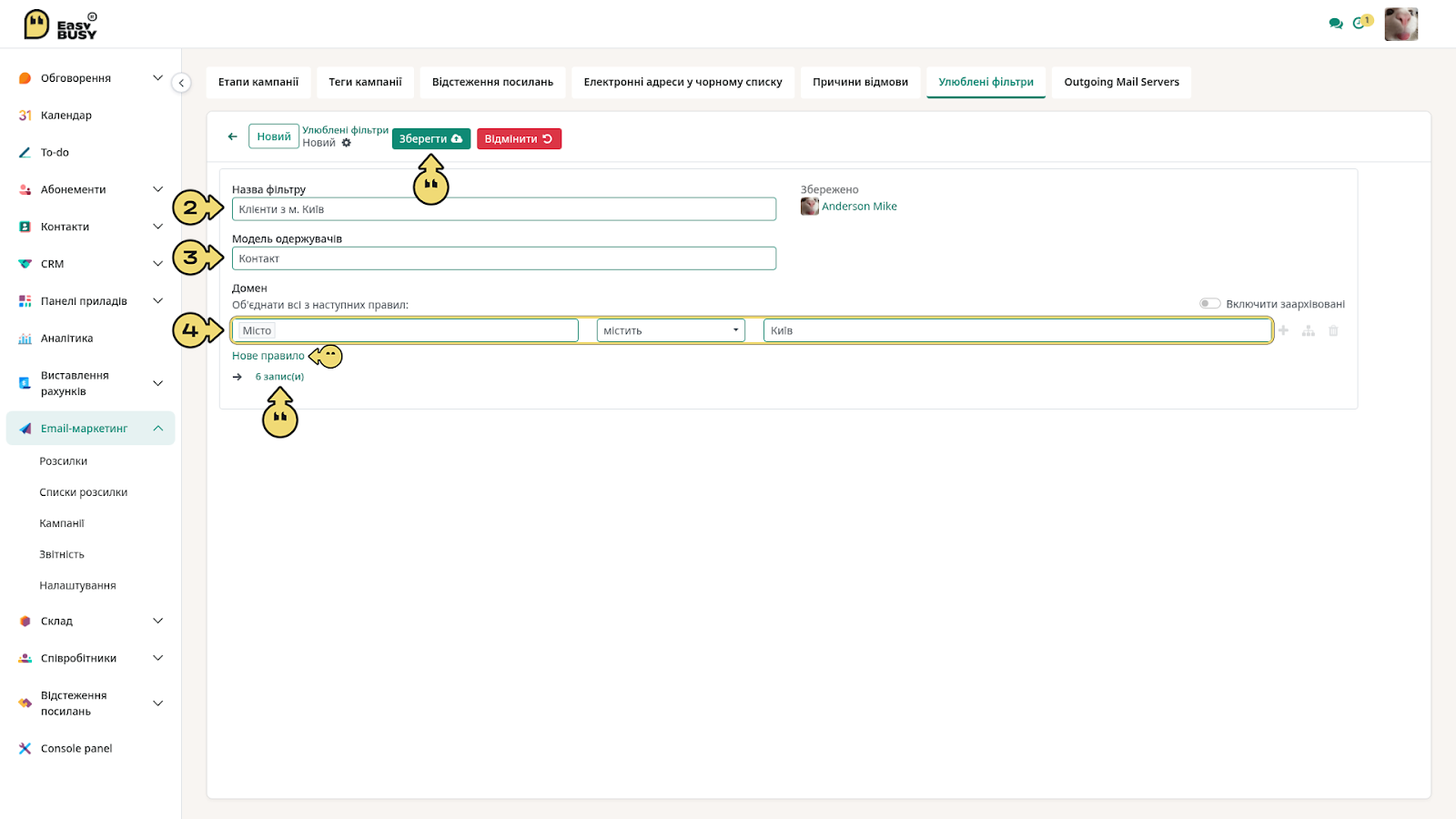
Task: Expand Обговорення submenu chevron
Action: 157,78
